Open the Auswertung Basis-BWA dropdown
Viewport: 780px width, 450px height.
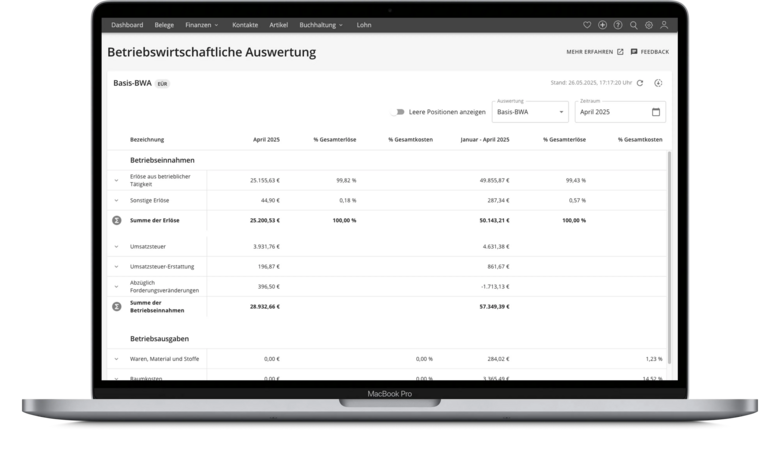[x=530, y=112]
